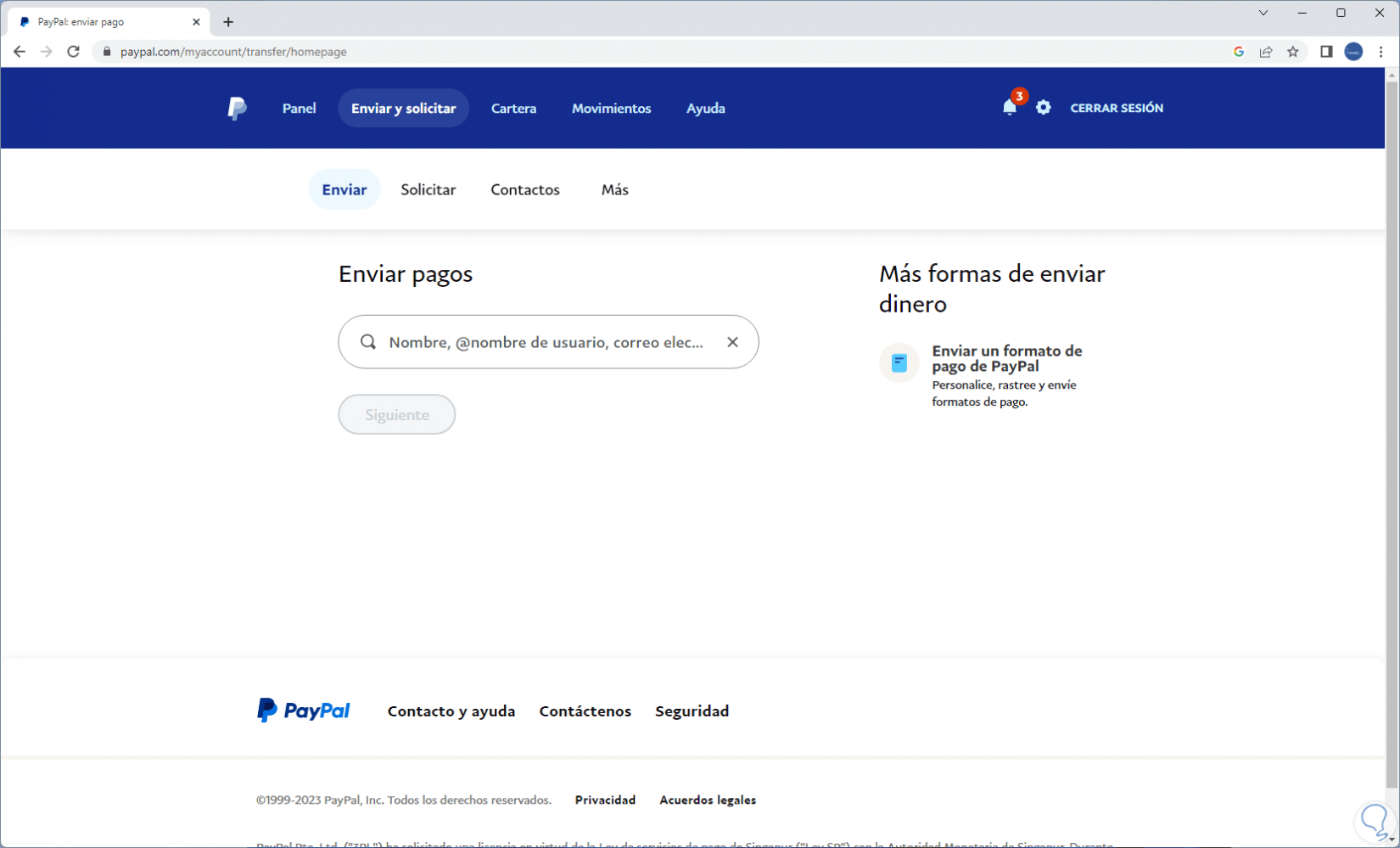
Task: Click the Más formas de enviar dinero heading
Action: tap(992, 289)
